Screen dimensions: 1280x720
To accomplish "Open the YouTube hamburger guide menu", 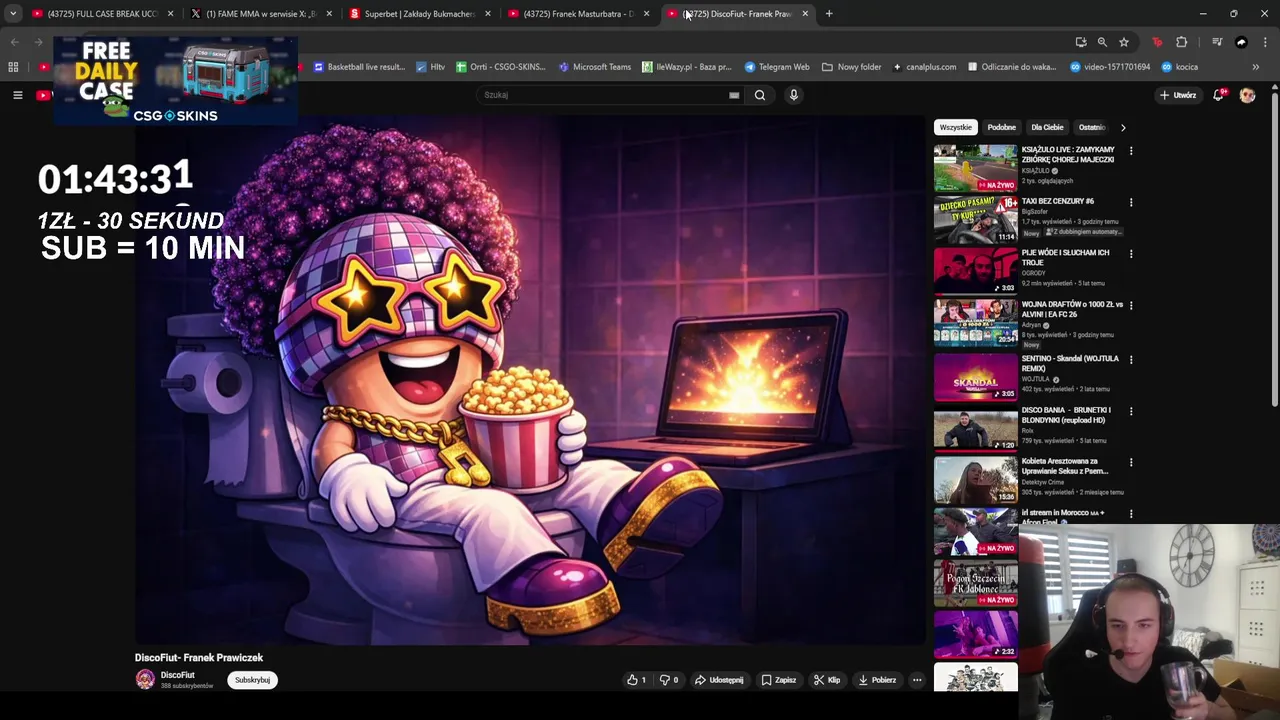I will click(17, 95).
